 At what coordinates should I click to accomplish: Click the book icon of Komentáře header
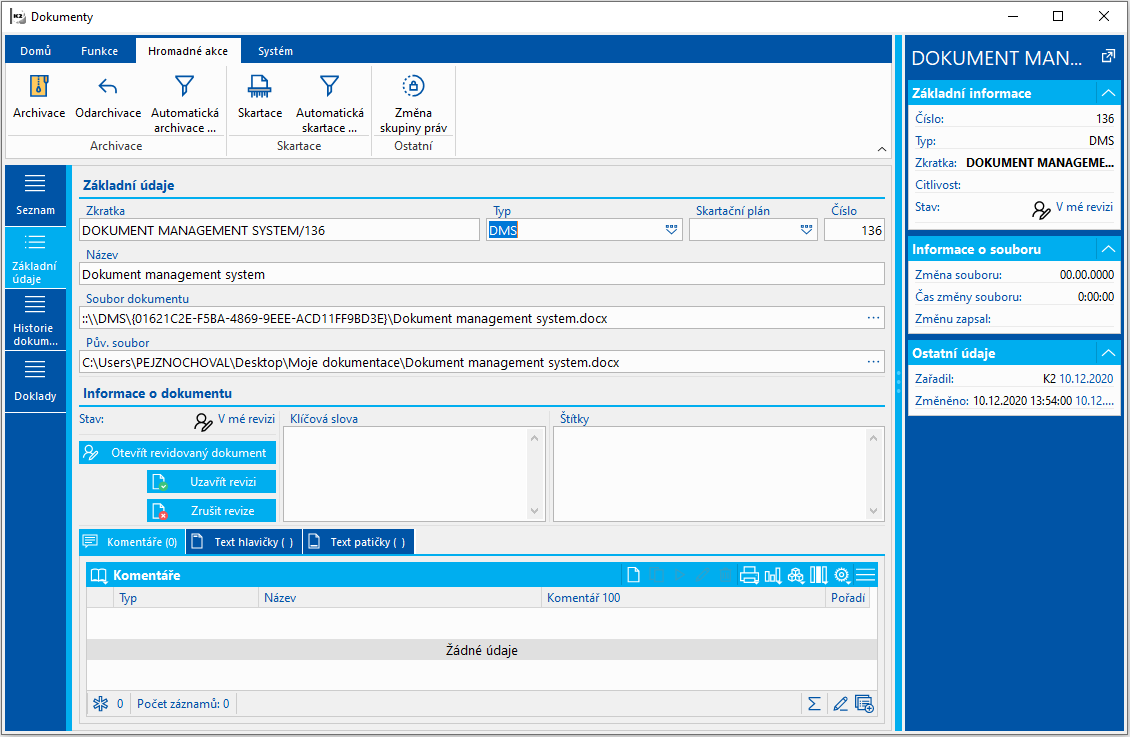[x=98, y=575]
